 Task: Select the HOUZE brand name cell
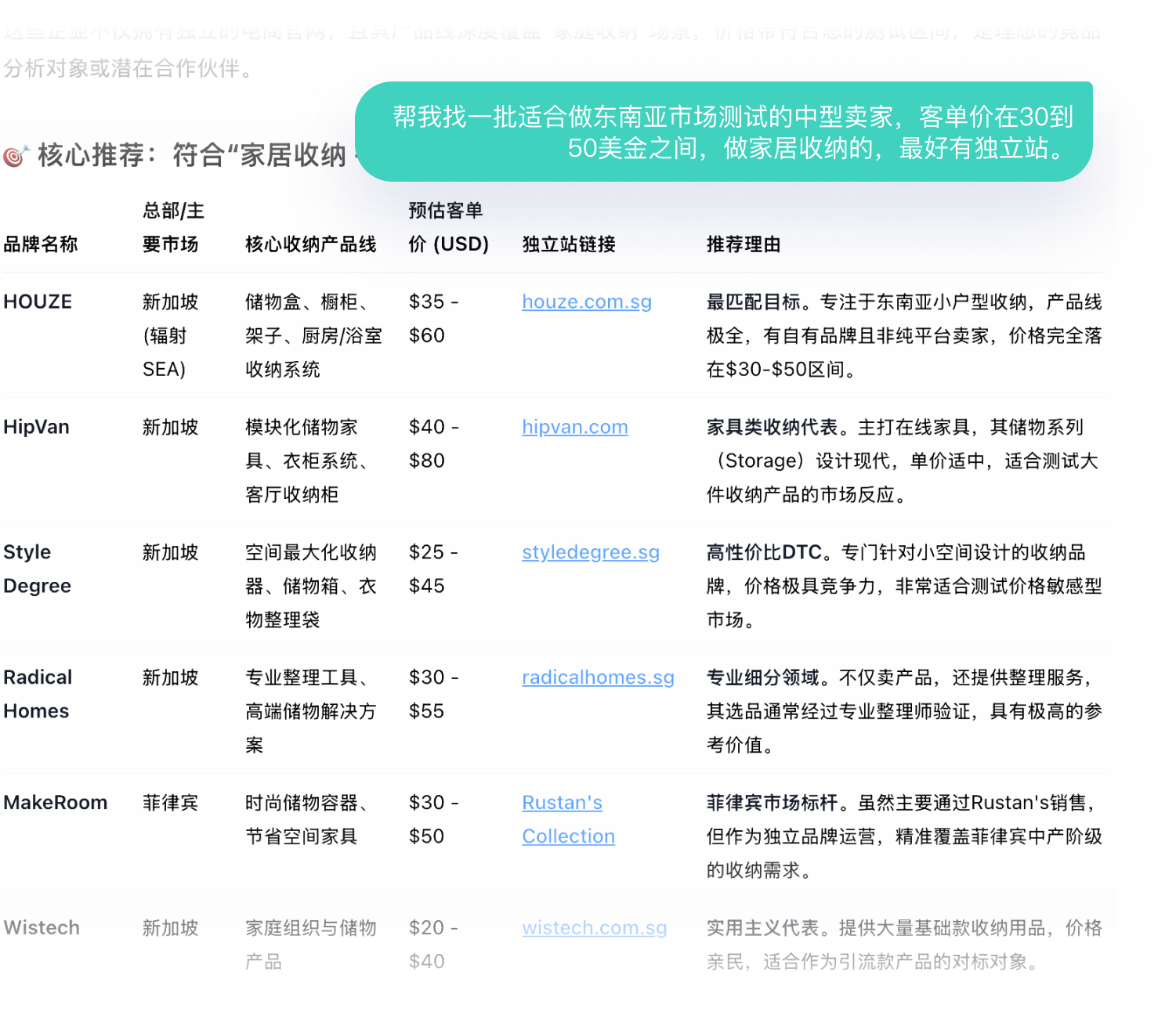coord(37,302)
